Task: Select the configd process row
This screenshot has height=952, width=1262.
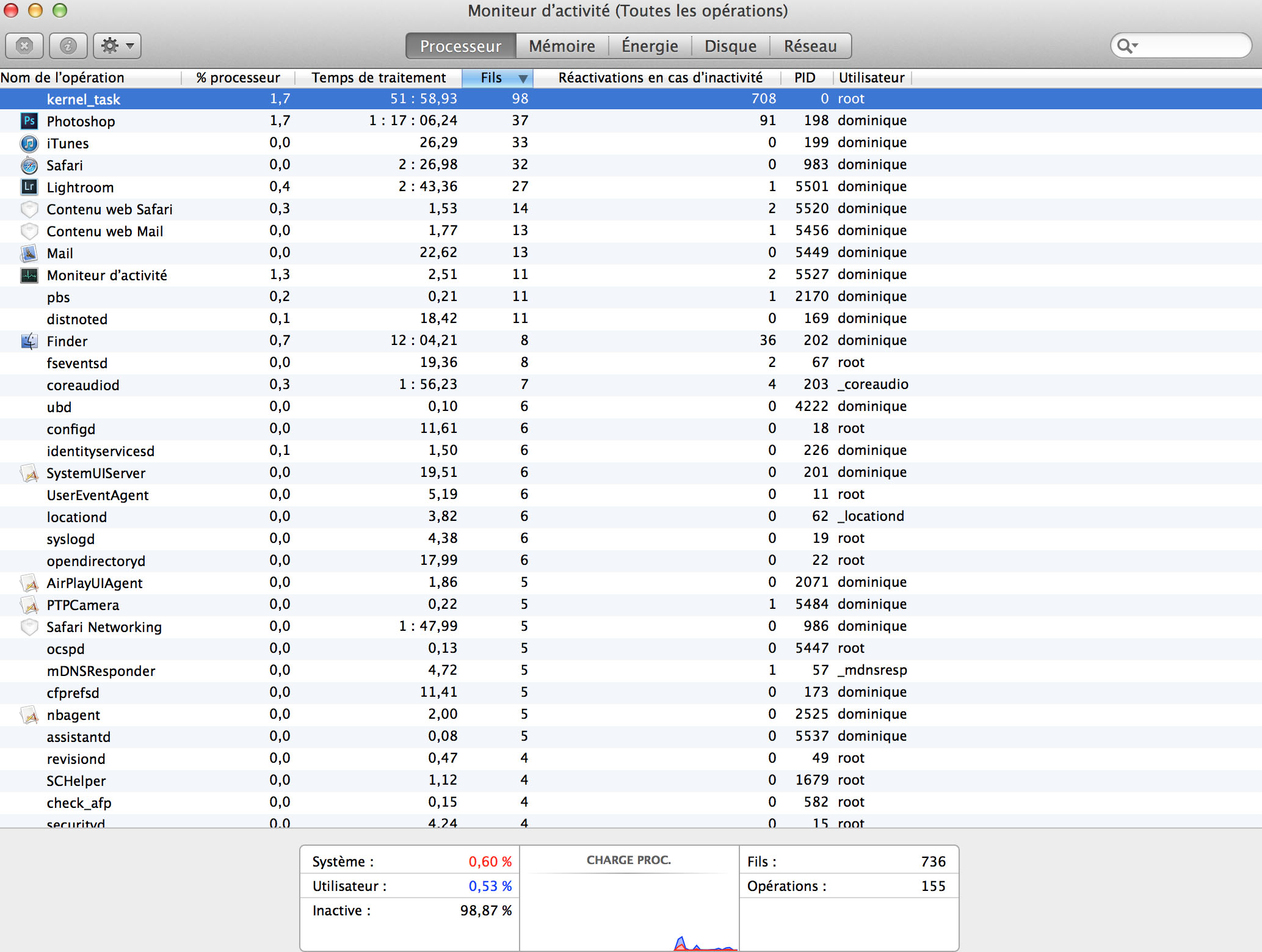Action: 631,429
